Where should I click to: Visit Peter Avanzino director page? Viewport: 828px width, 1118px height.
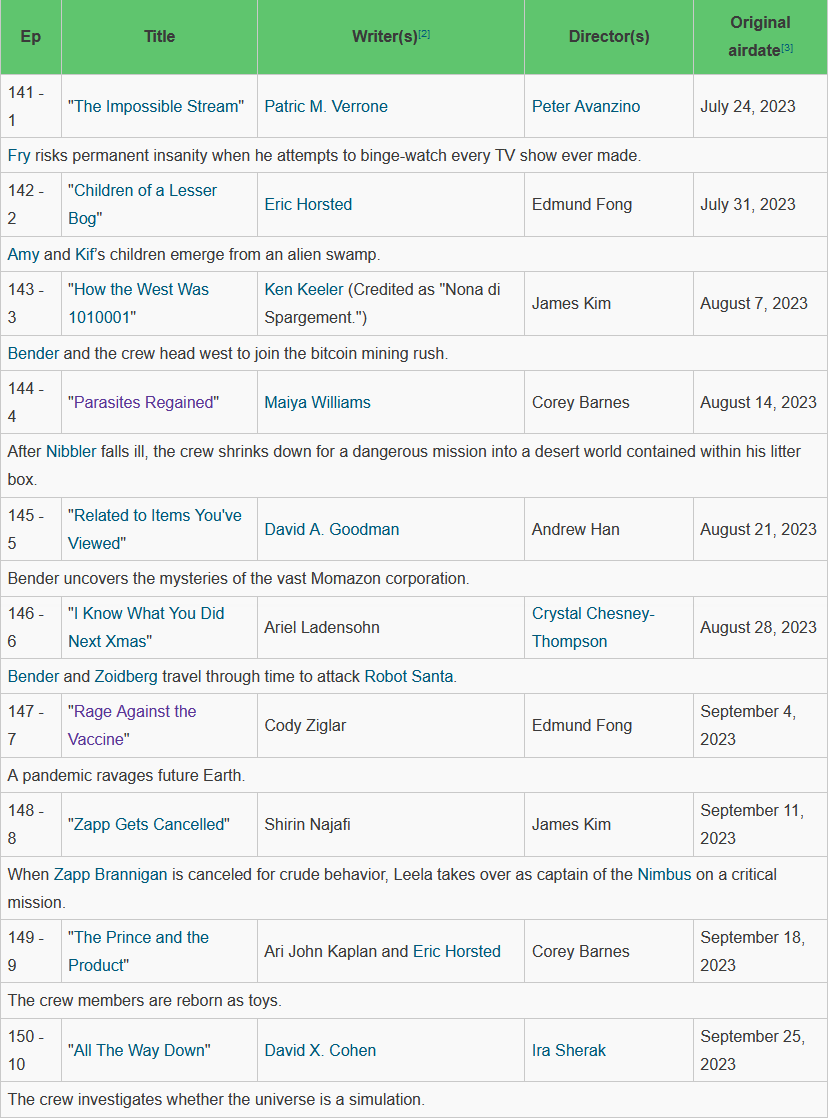click(586, 106)
